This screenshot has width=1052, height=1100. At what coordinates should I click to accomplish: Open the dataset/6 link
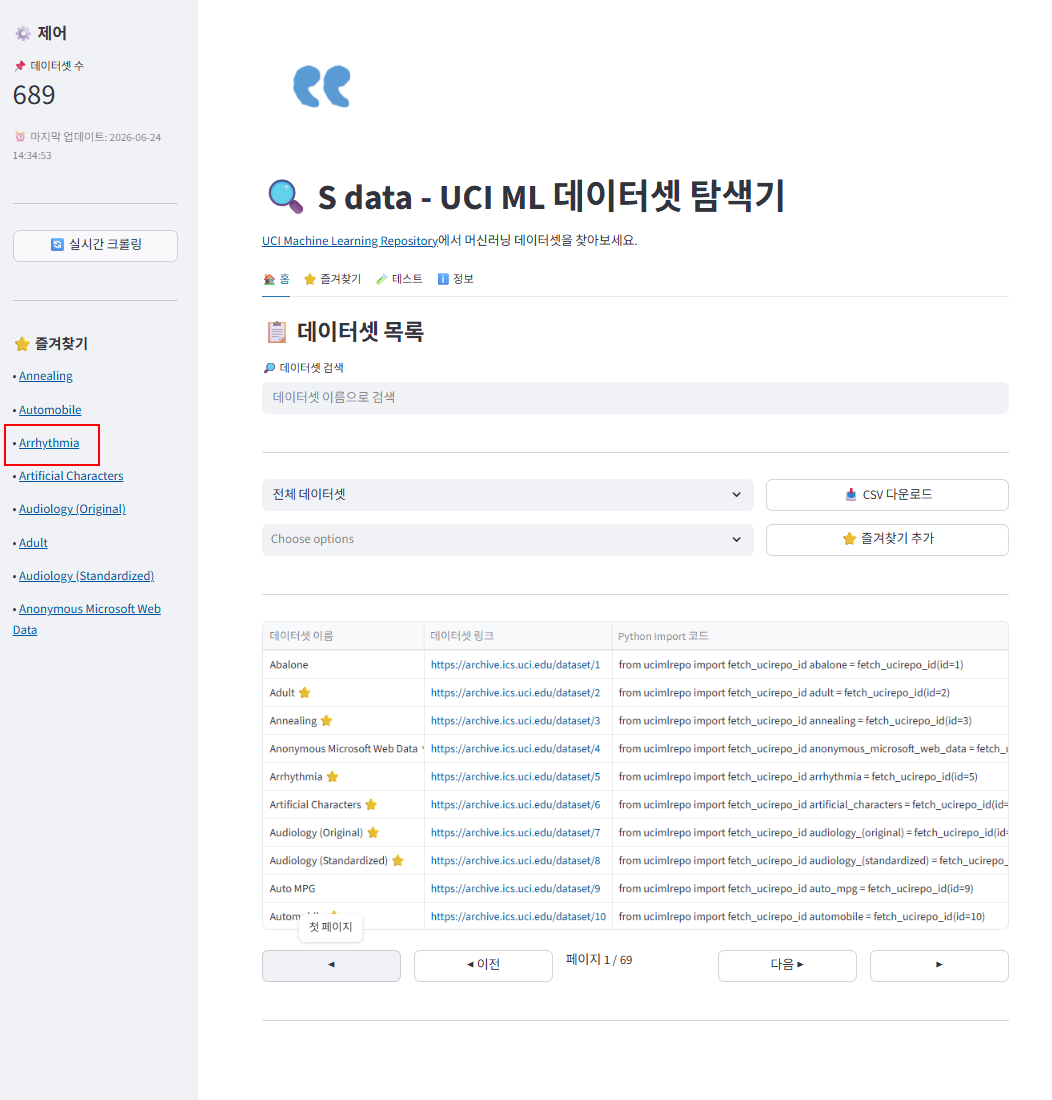[515, 805]
